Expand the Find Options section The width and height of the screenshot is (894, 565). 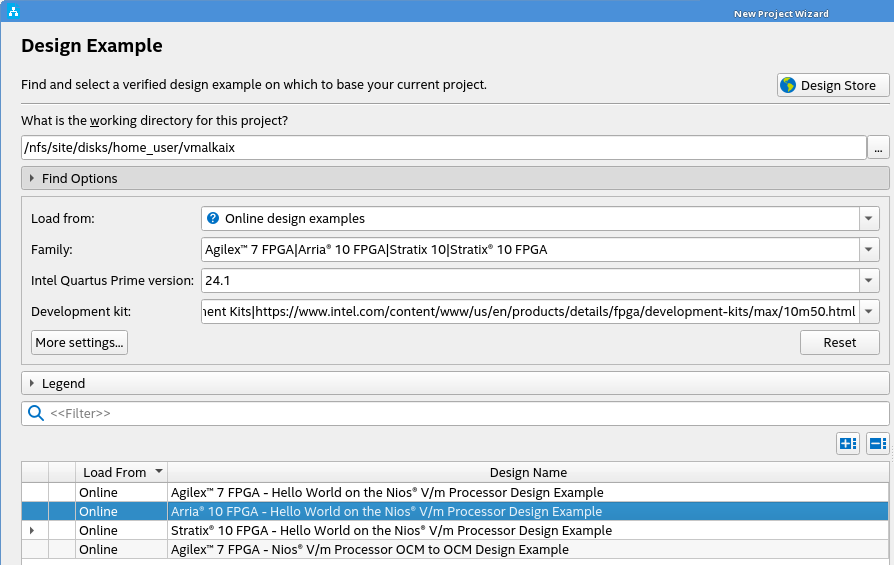(x=33, y=178)
